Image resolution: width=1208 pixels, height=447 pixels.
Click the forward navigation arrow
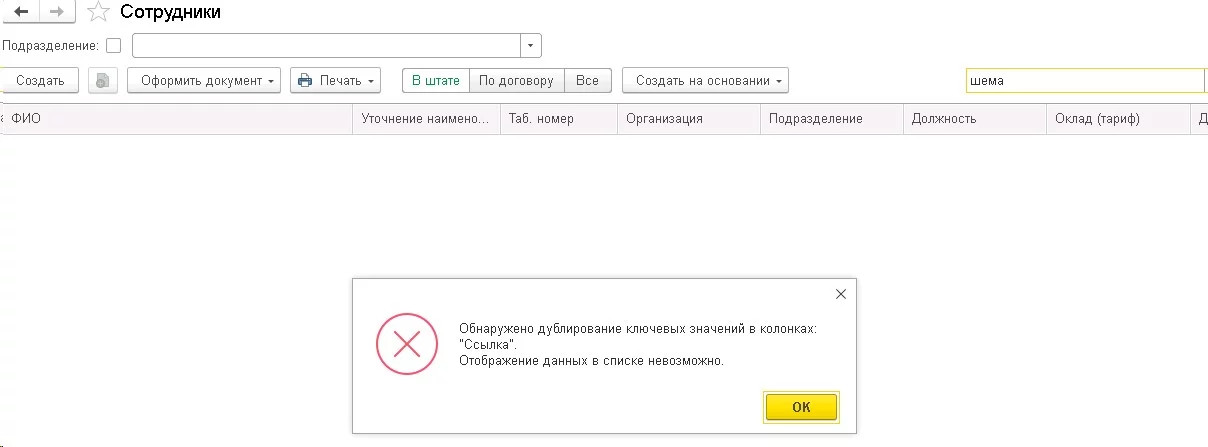point(58,12)
